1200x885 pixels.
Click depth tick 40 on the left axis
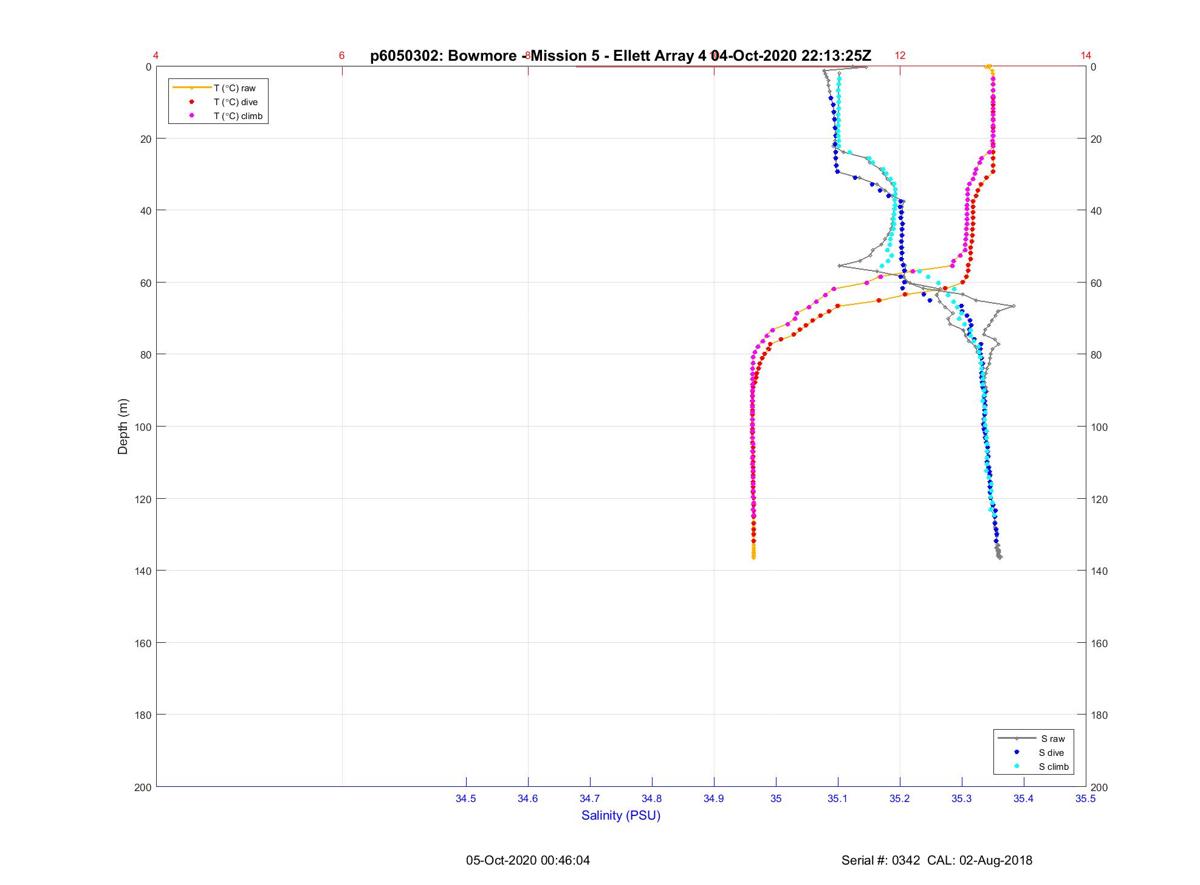tap(145, 211)
